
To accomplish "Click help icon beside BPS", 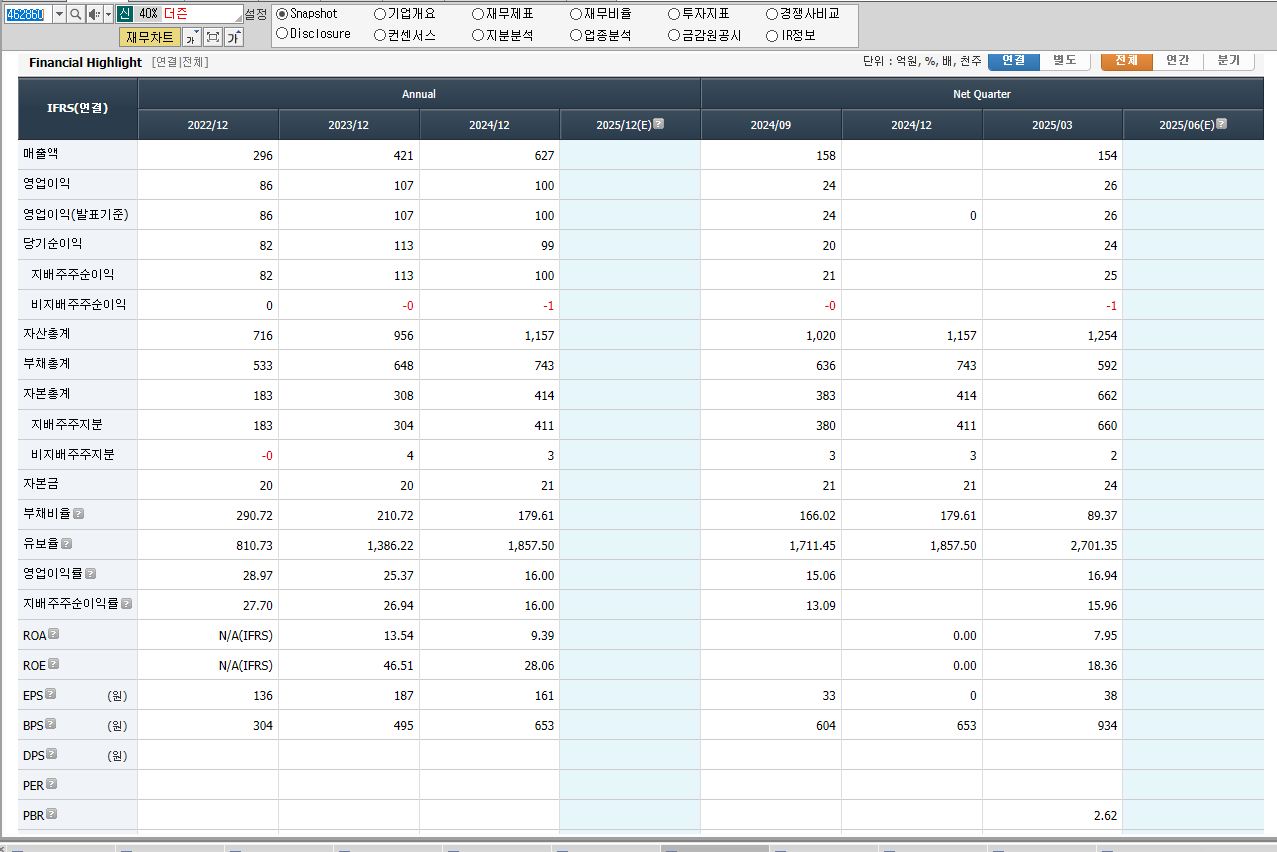I will tap(51, 724).
